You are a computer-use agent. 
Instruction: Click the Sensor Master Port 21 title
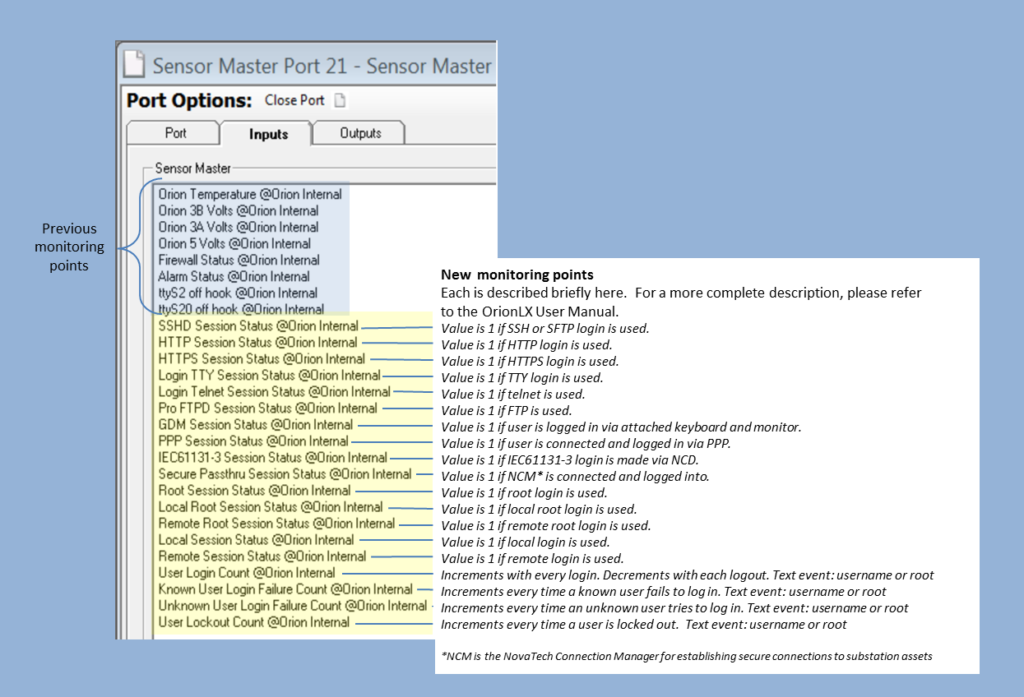click(322, 66)
